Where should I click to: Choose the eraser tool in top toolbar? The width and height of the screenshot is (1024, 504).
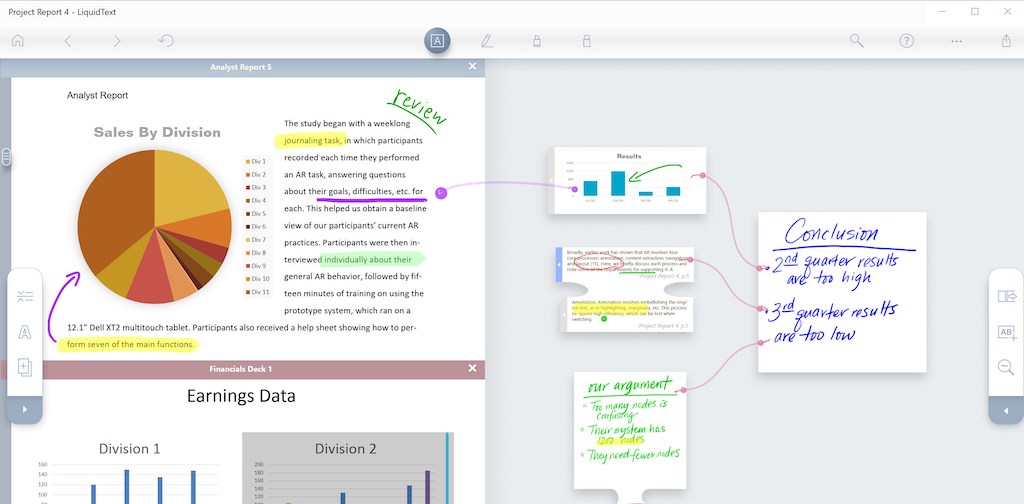point(586,40)
